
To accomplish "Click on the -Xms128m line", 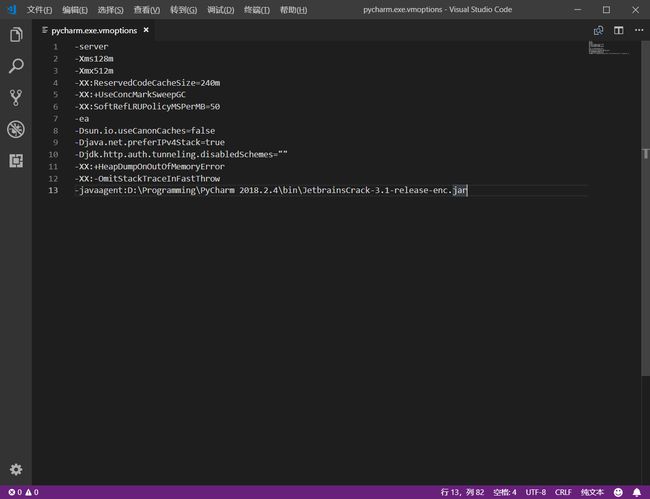I will (94, 59).
